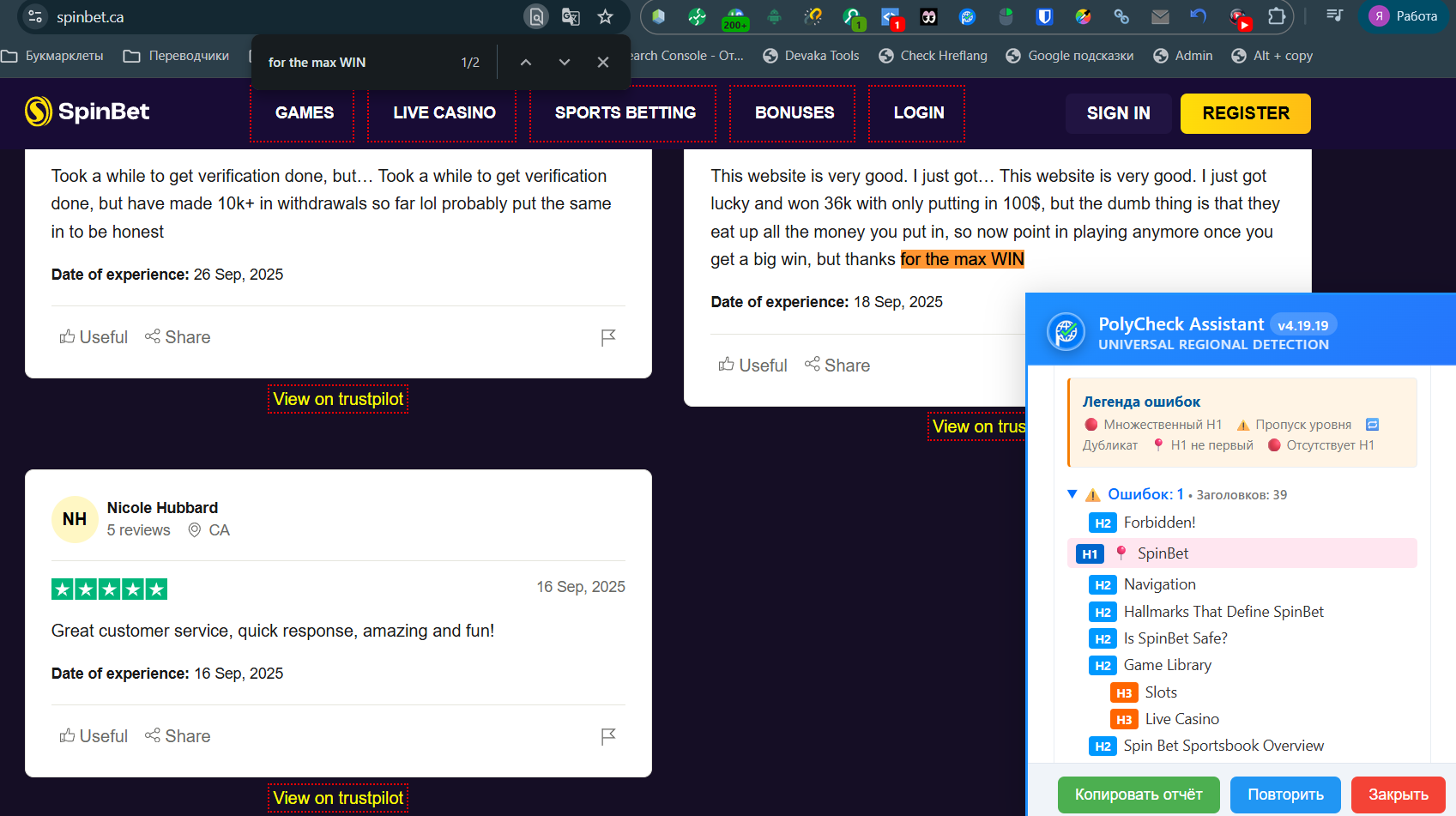
Task: Open the site information icon beside spinbet.ca
Action: coord(35,16)
